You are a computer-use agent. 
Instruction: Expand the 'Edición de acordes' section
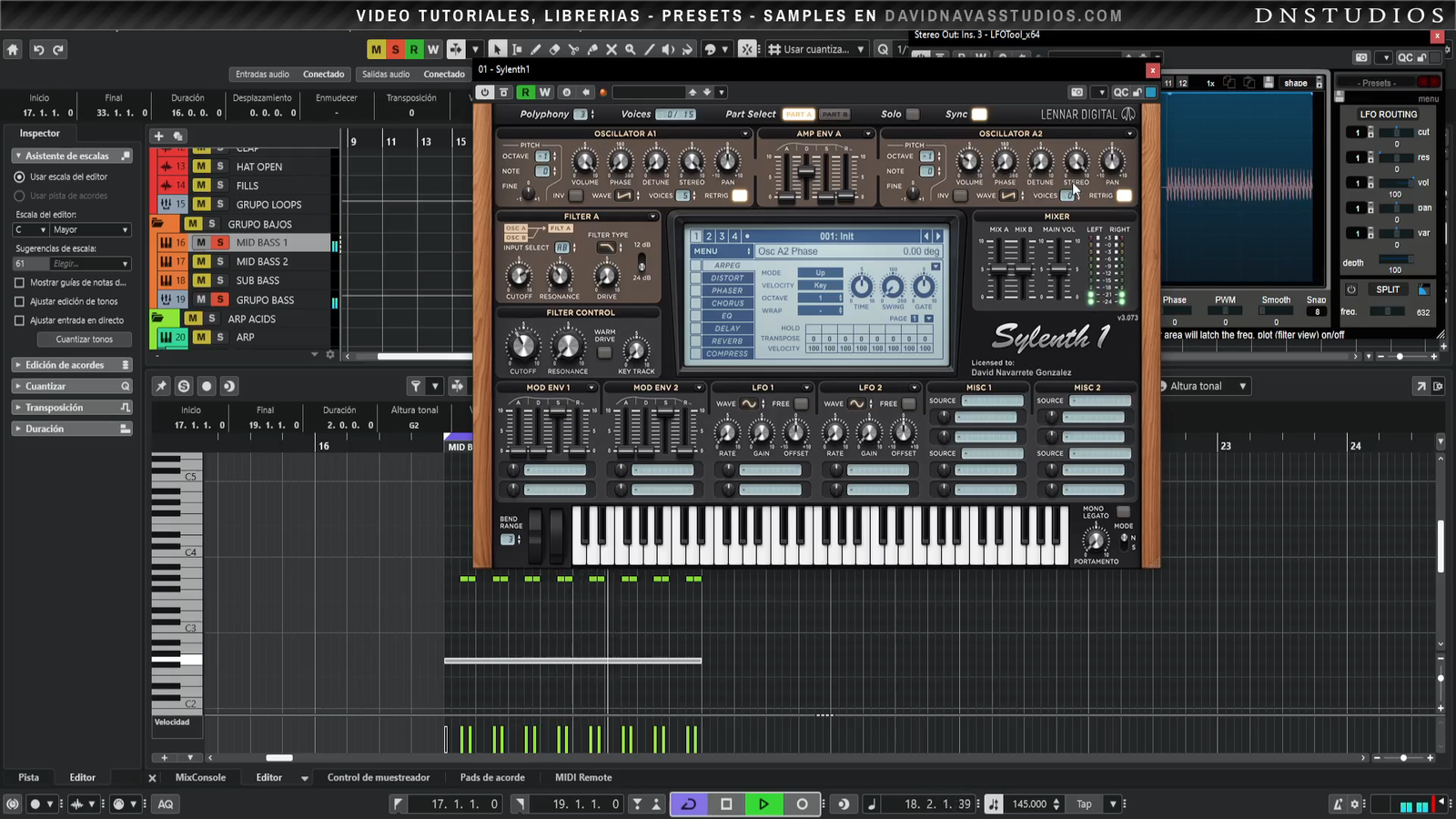[65, 365]
